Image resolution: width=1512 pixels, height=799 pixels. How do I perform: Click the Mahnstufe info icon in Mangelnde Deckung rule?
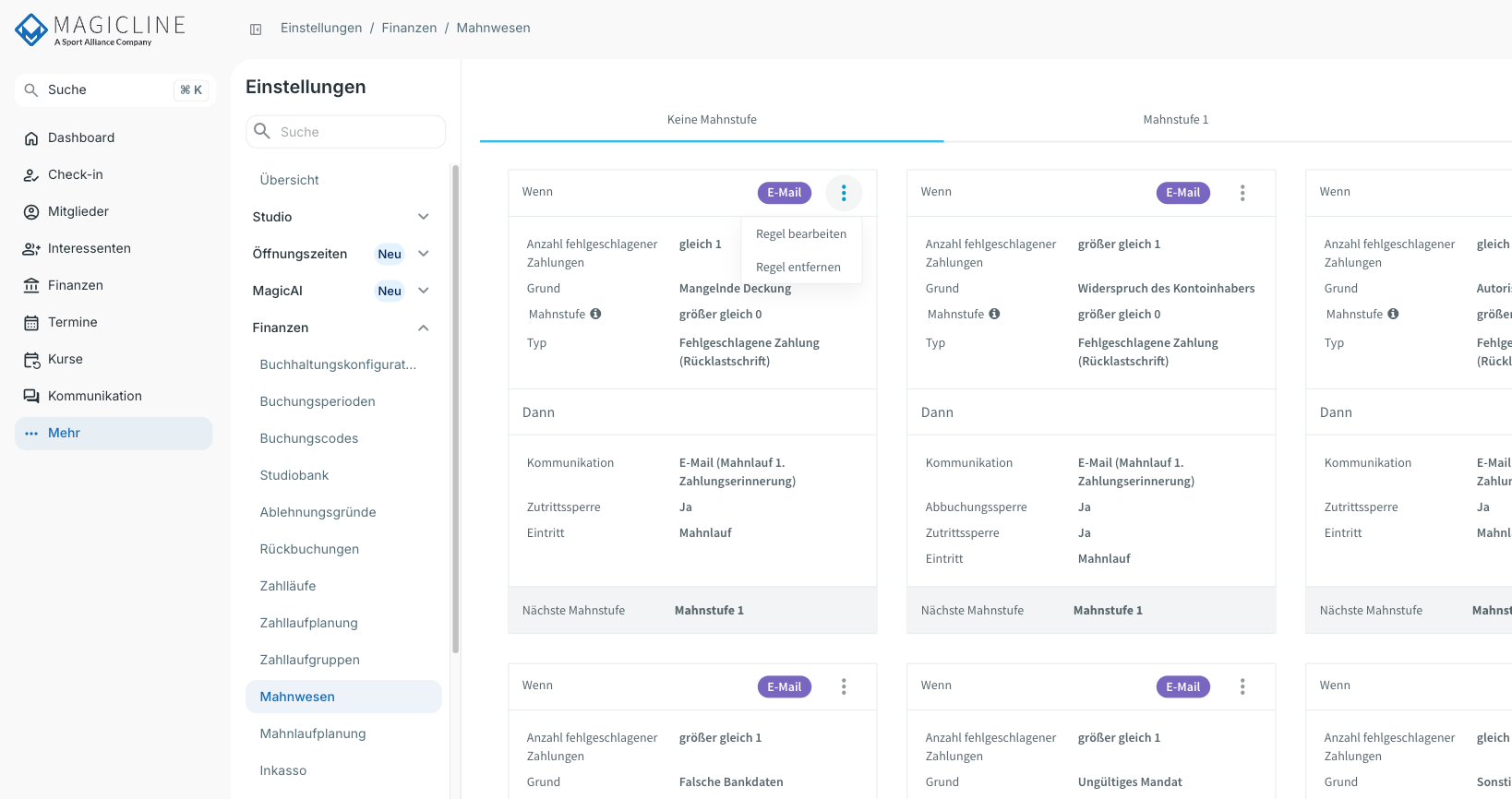(595, 314)
